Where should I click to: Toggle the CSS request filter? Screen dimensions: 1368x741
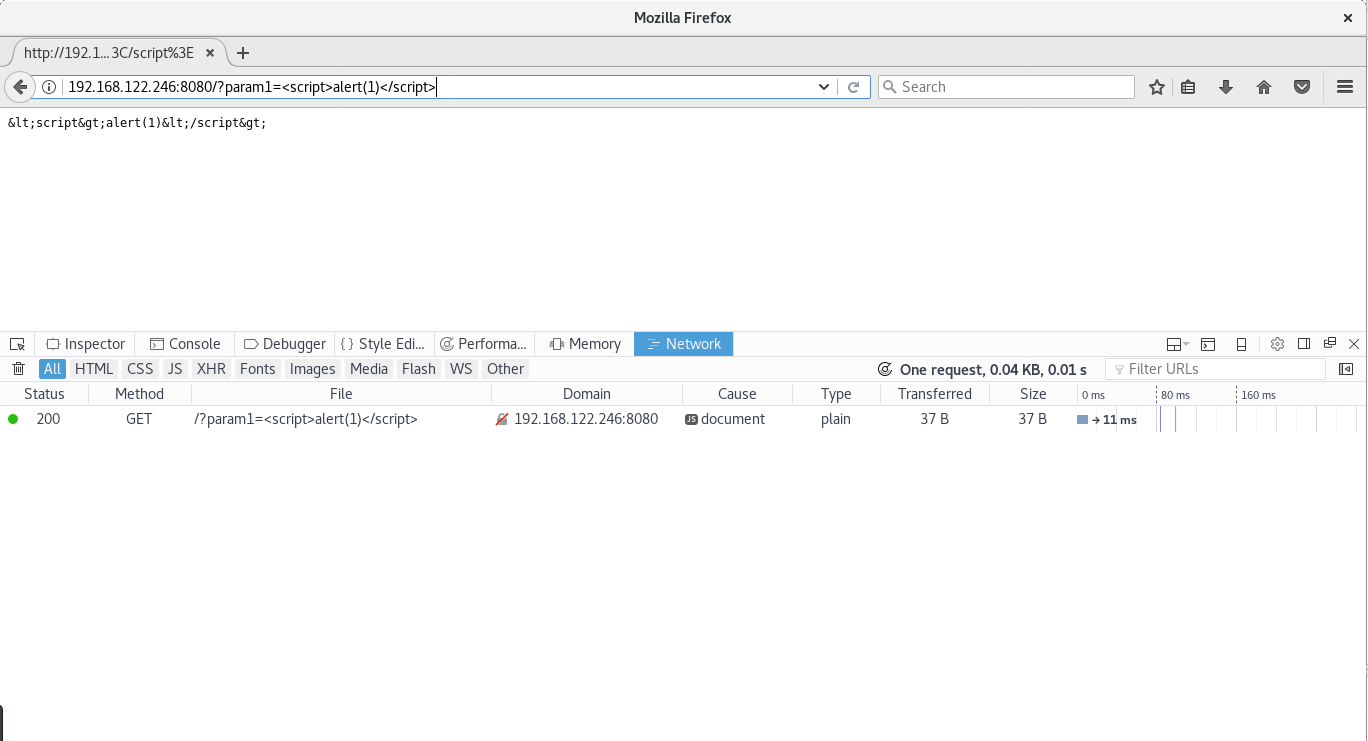pyautogui.click(x=140, y=369)
